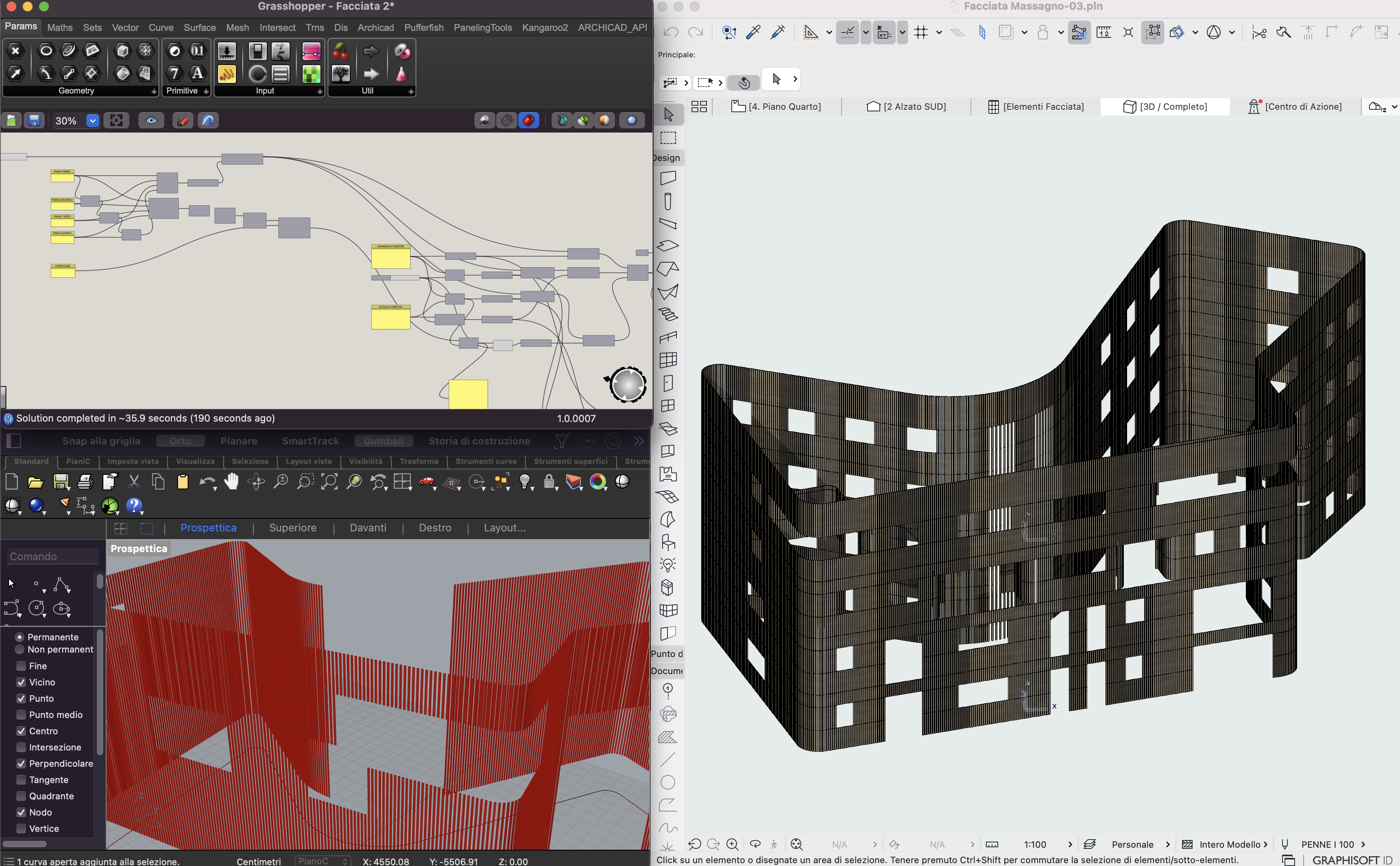Expand the Geometry group panel in Grasshopper
The height and width of the screenshot is (866, 1400).
[x=153, y=91]
